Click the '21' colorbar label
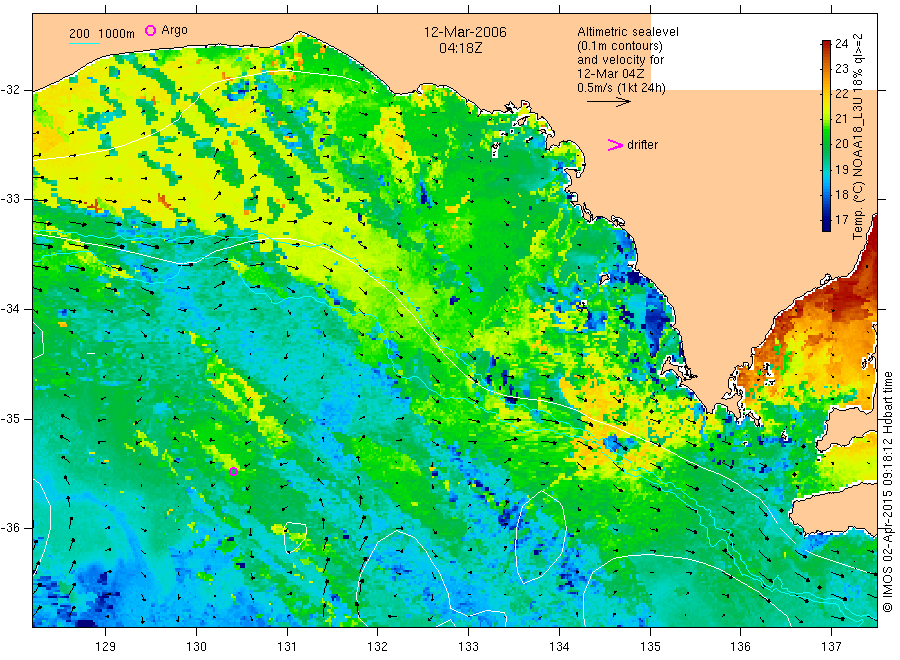 (x=841, y=119)
